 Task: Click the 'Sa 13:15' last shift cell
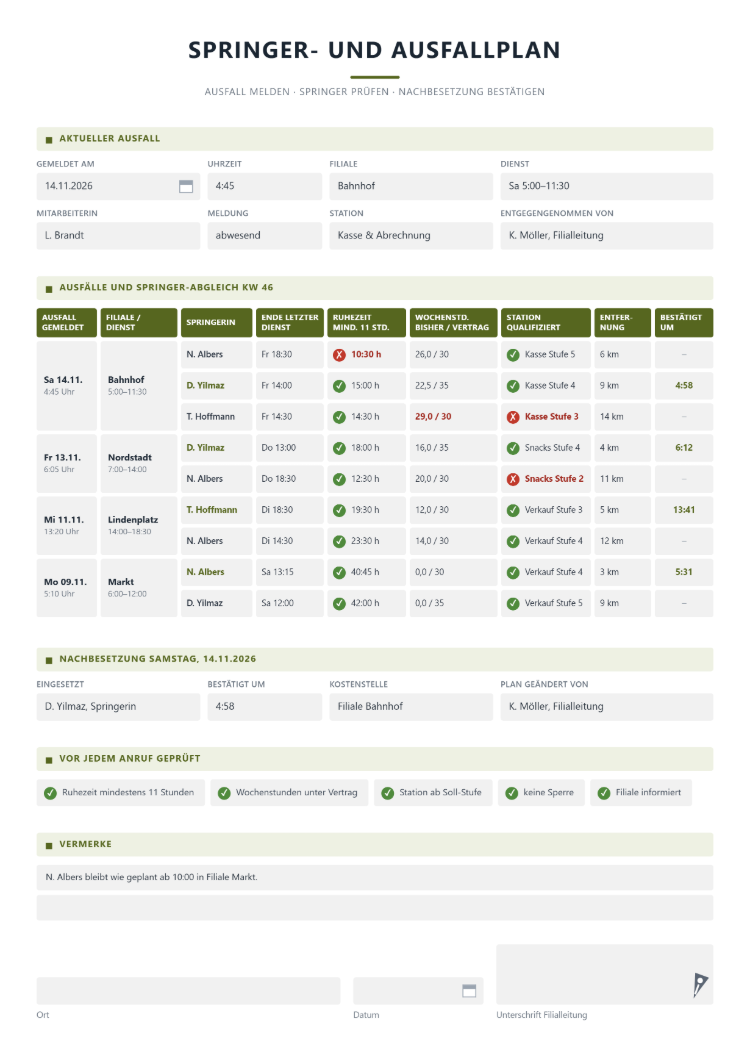click(289, 573)
